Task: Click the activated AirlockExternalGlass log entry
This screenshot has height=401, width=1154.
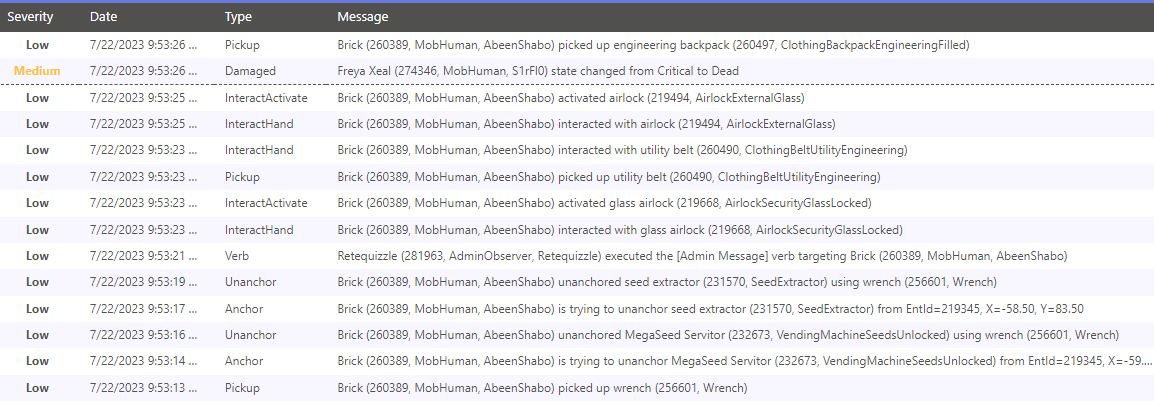Action: pyautogui.click(x=577, y=98)
